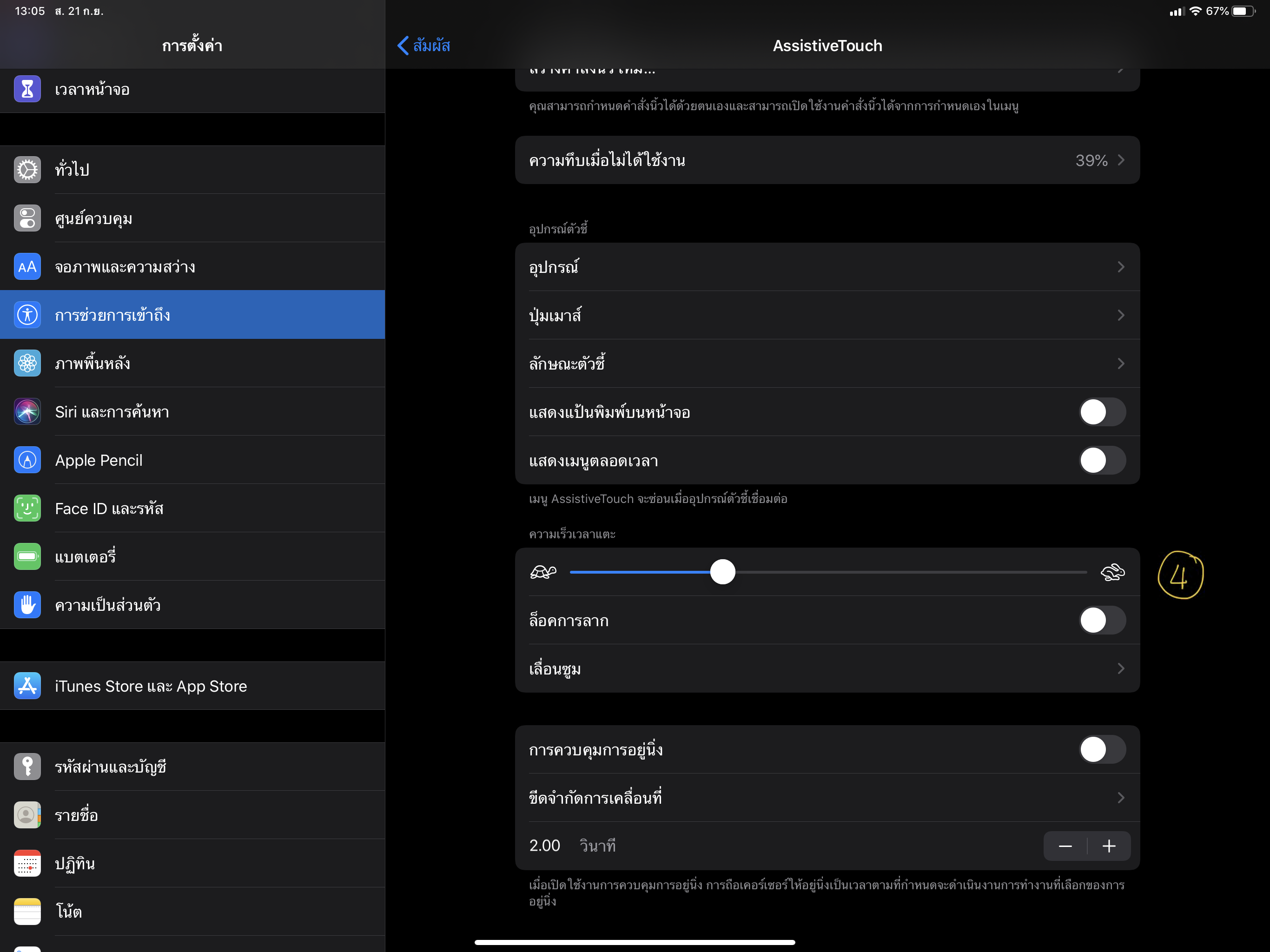Tap the Display & Brightness AA icon

[x=27, y=266]
